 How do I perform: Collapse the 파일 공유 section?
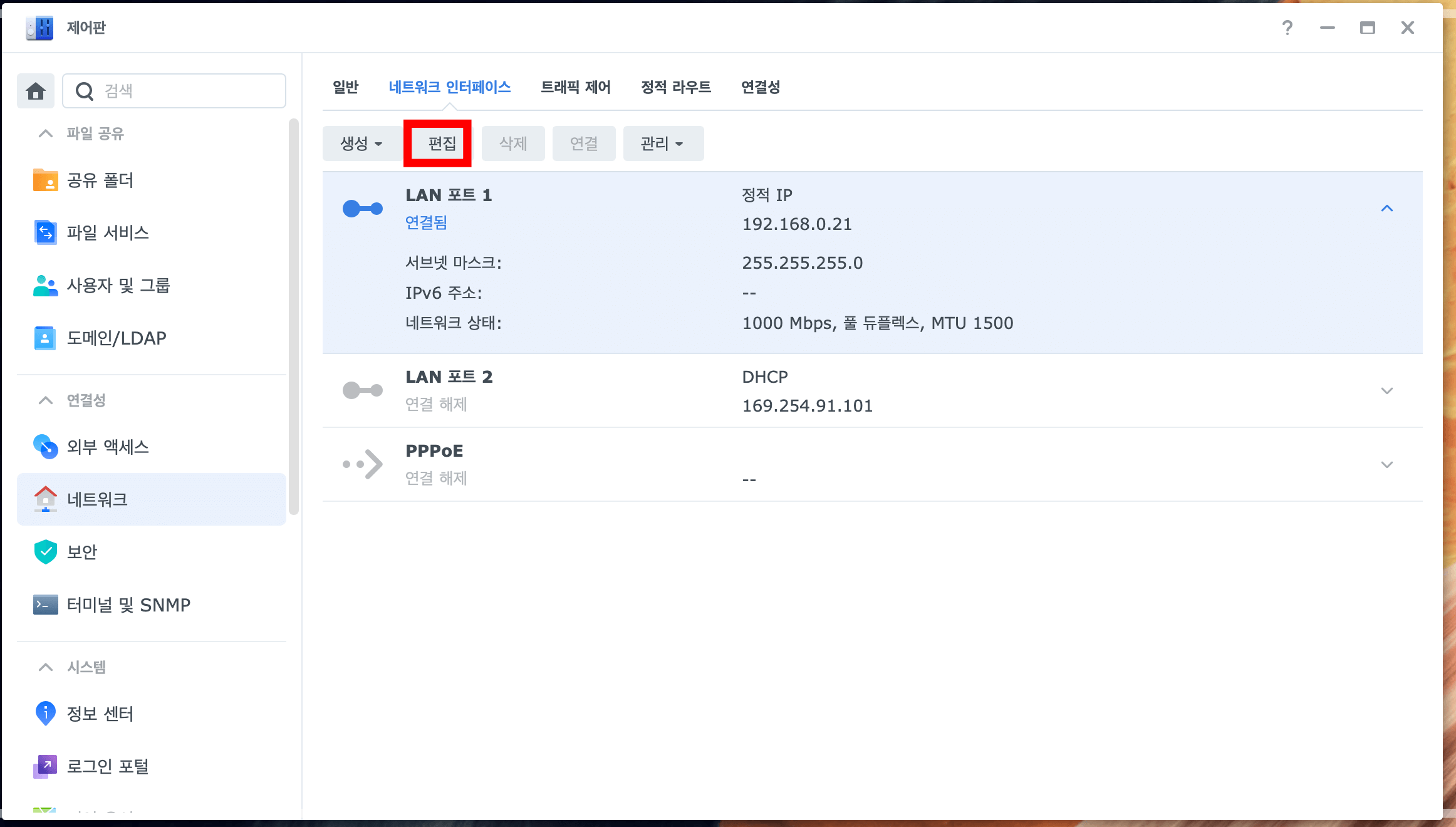pos(46,133)
